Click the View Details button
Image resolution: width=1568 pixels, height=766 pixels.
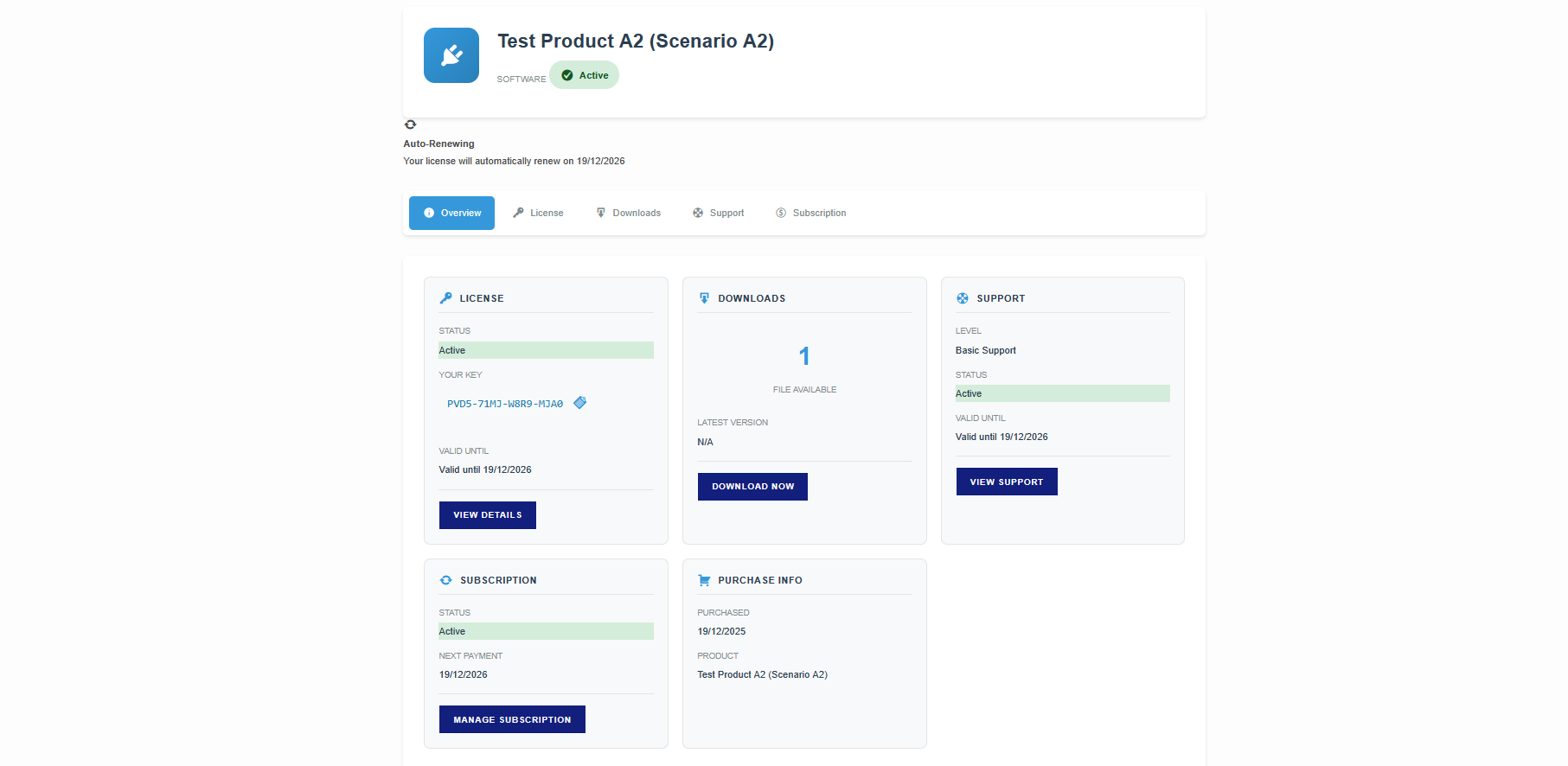(x=488, y=515)
